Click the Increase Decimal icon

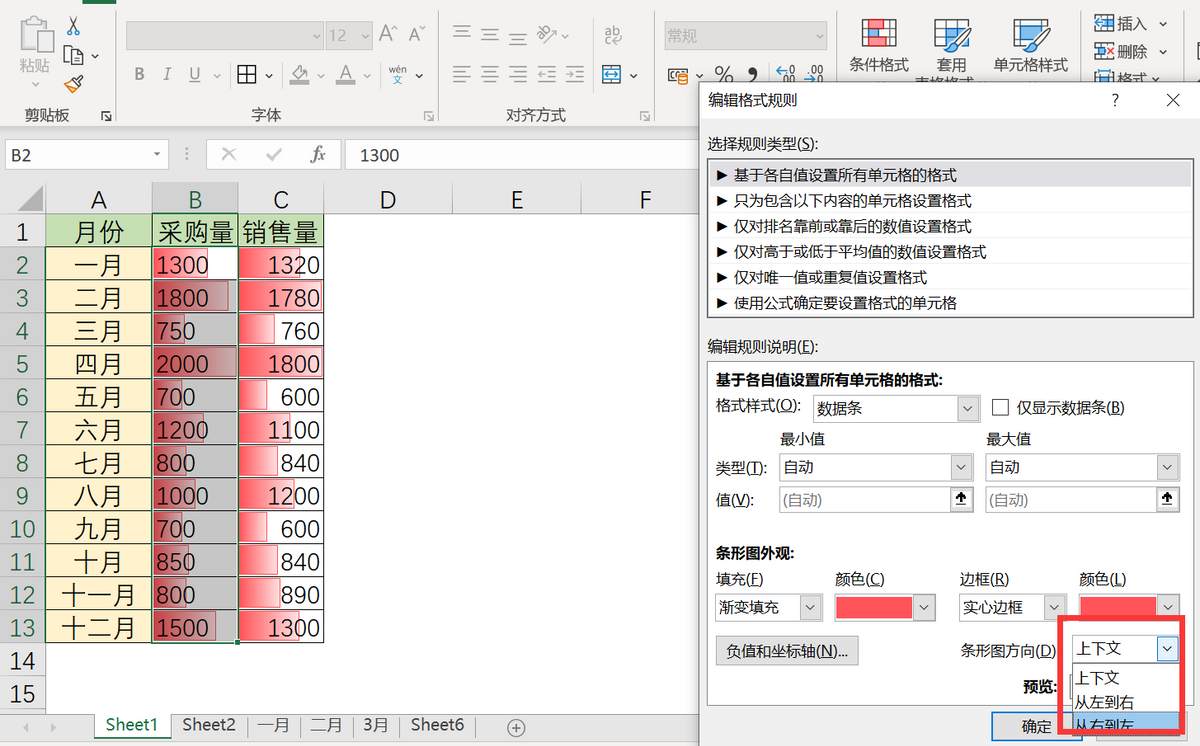(x=788, y=75)
